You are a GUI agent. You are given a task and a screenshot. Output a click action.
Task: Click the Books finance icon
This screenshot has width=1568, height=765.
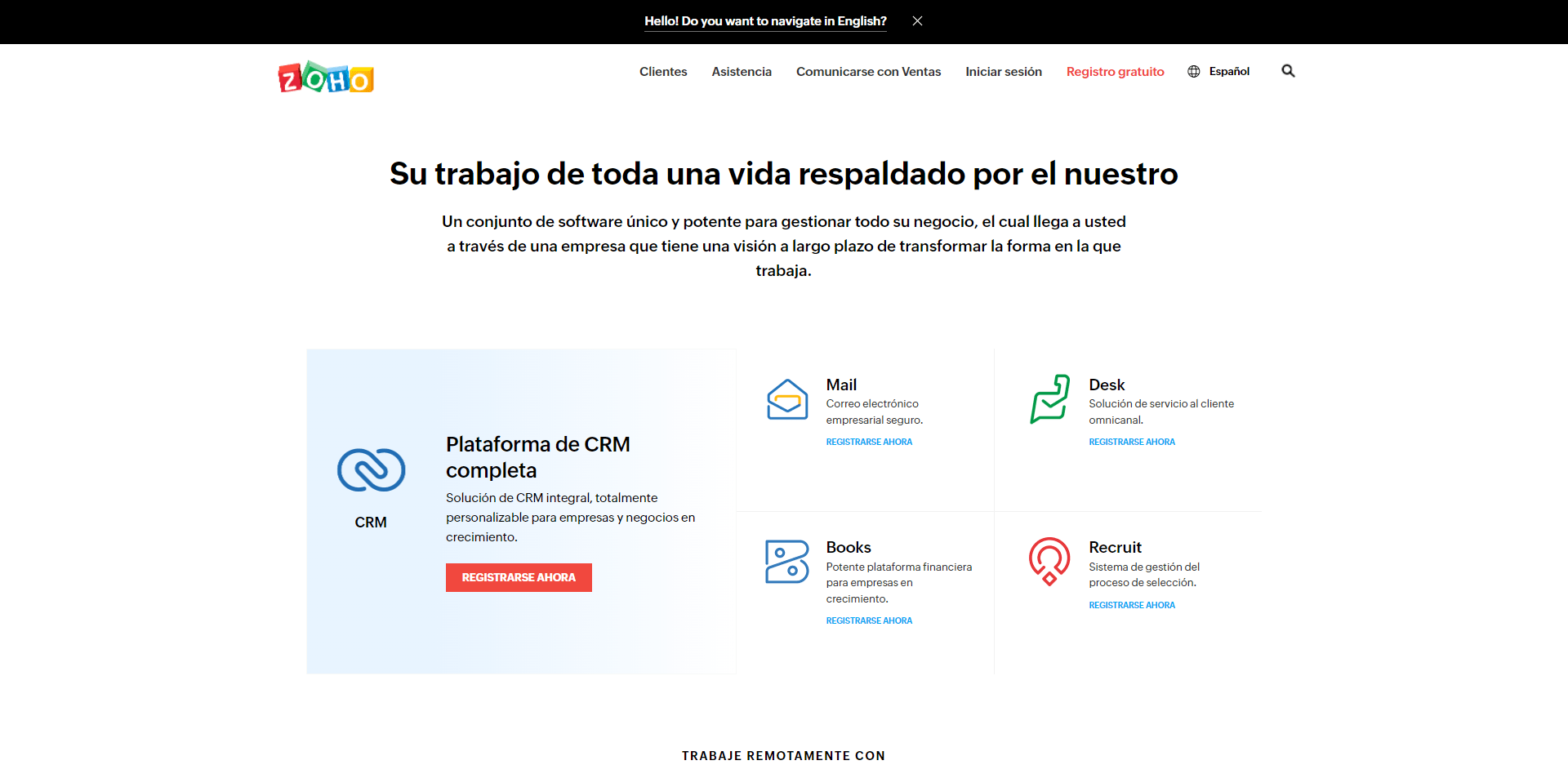point(786,563)
